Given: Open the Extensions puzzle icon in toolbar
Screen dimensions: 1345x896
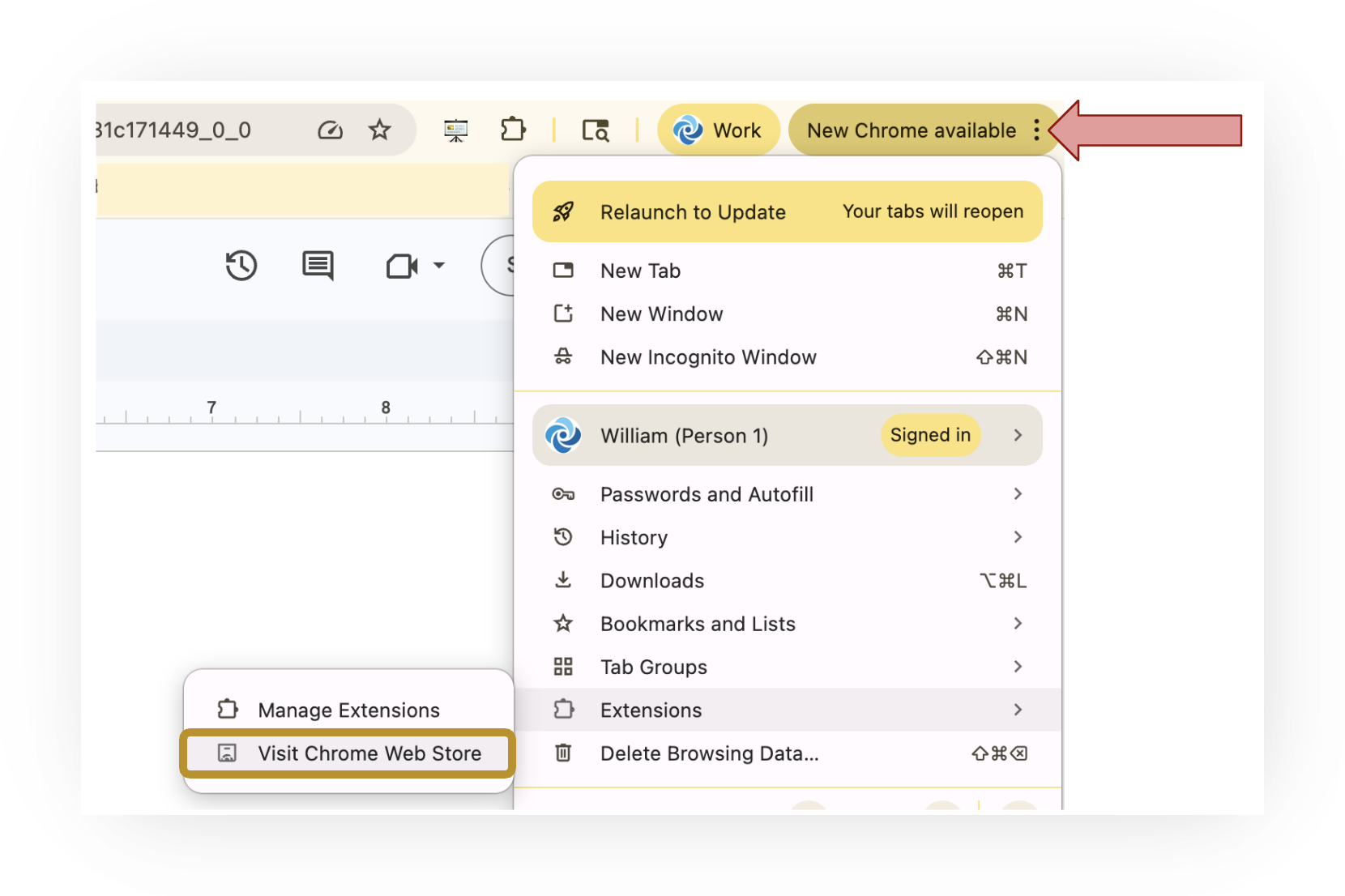Looking at the screenshot, I should point(513,130).
